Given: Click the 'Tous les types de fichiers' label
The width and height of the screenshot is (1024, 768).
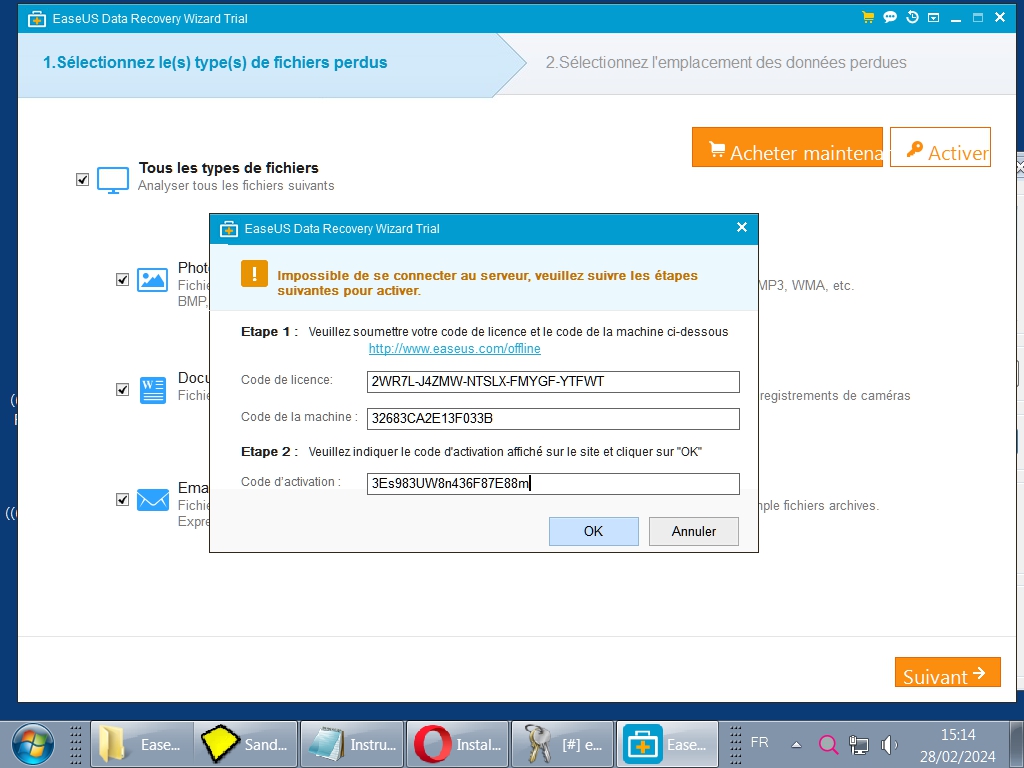Looking at the screenshot, I should tap(229, 168).
